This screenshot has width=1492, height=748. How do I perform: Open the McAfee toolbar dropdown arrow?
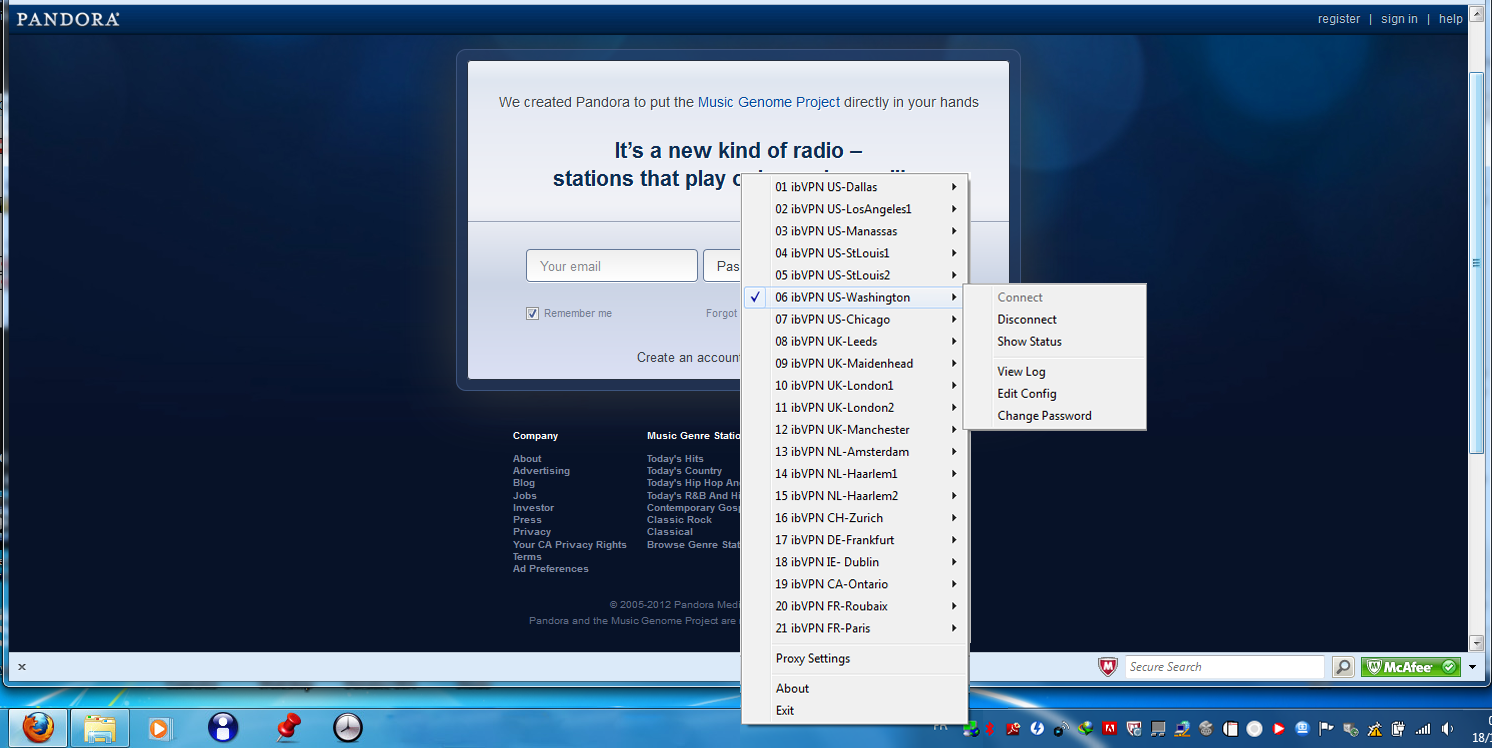(x=1472, y=667)
